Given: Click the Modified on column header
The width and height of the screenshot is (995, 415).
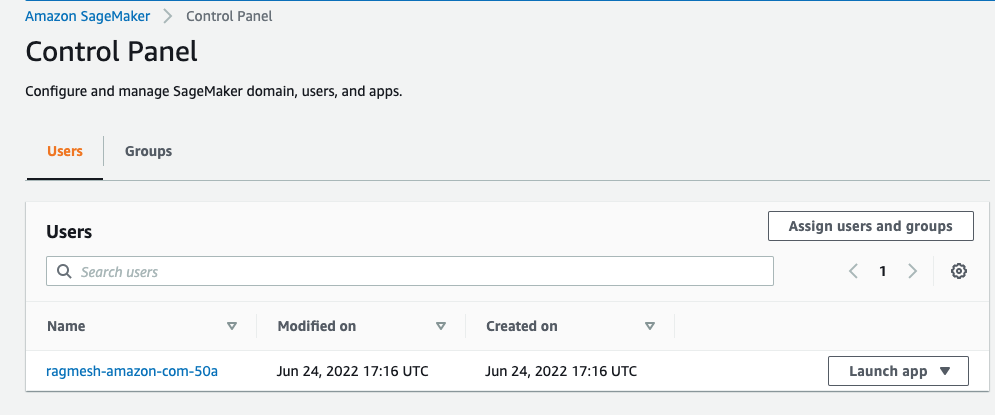Looking at the screenshot, I should pos(317,326).
